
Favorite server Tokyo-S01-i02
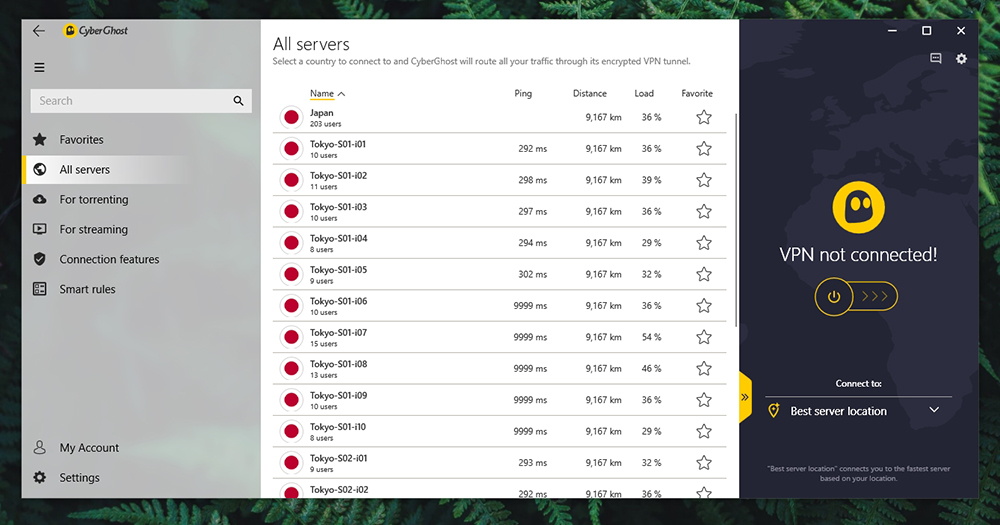[704, 180]
